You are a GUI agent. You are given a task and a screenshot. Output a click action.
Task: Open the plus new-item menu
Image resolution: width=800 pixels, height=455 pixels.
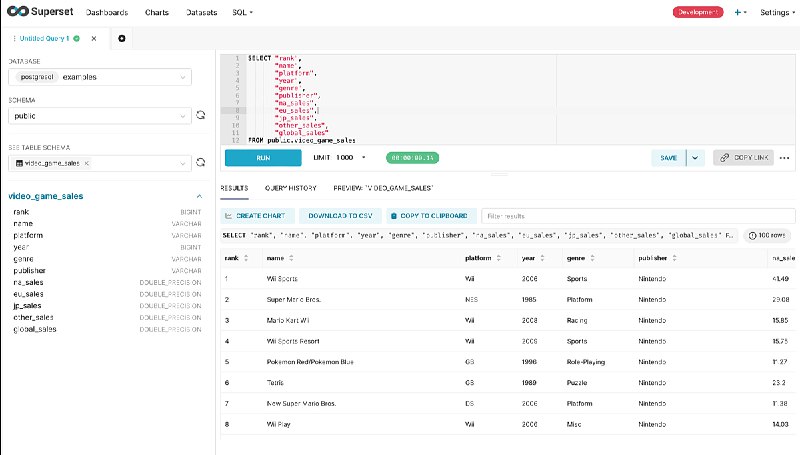coord(740,12)
